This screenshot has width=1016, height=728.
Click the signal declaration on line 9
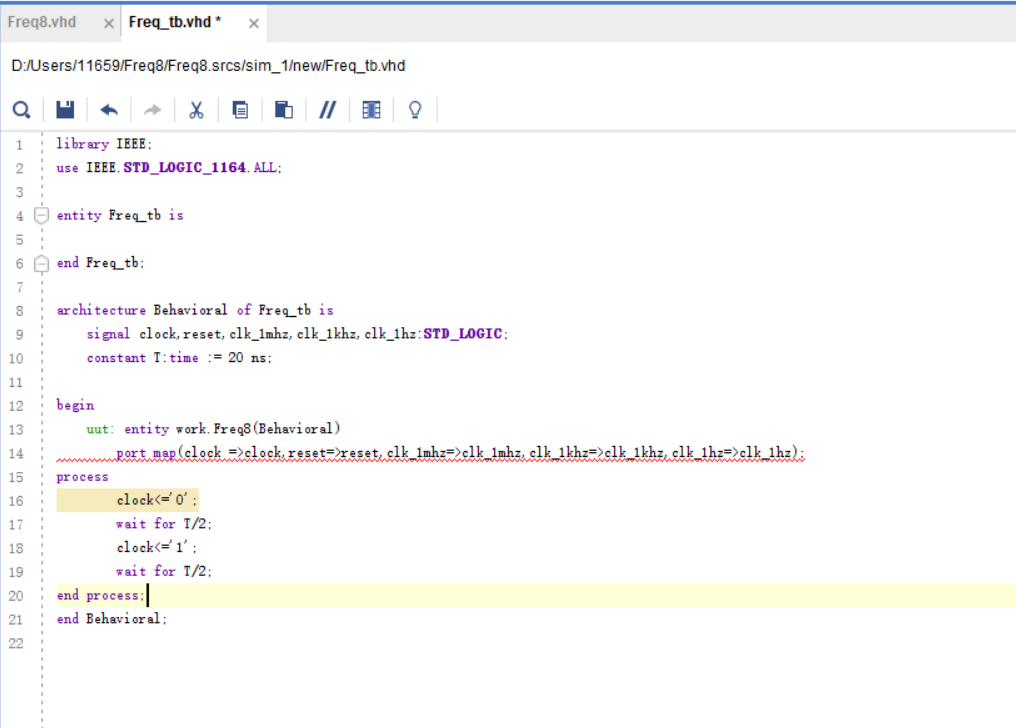(x=297, y=334)
